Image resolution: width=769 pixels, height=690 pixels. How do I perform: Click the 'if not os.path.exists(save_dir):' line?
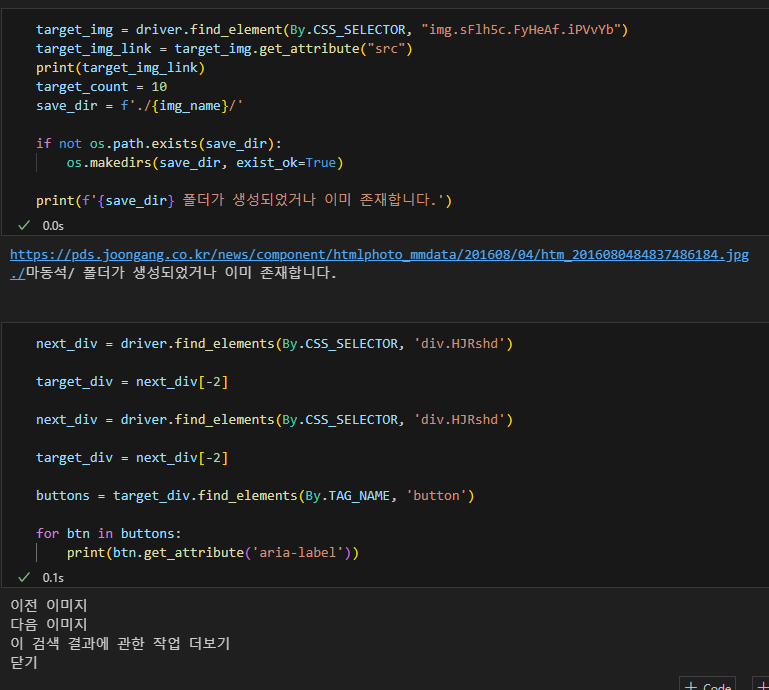coord(159,144)
